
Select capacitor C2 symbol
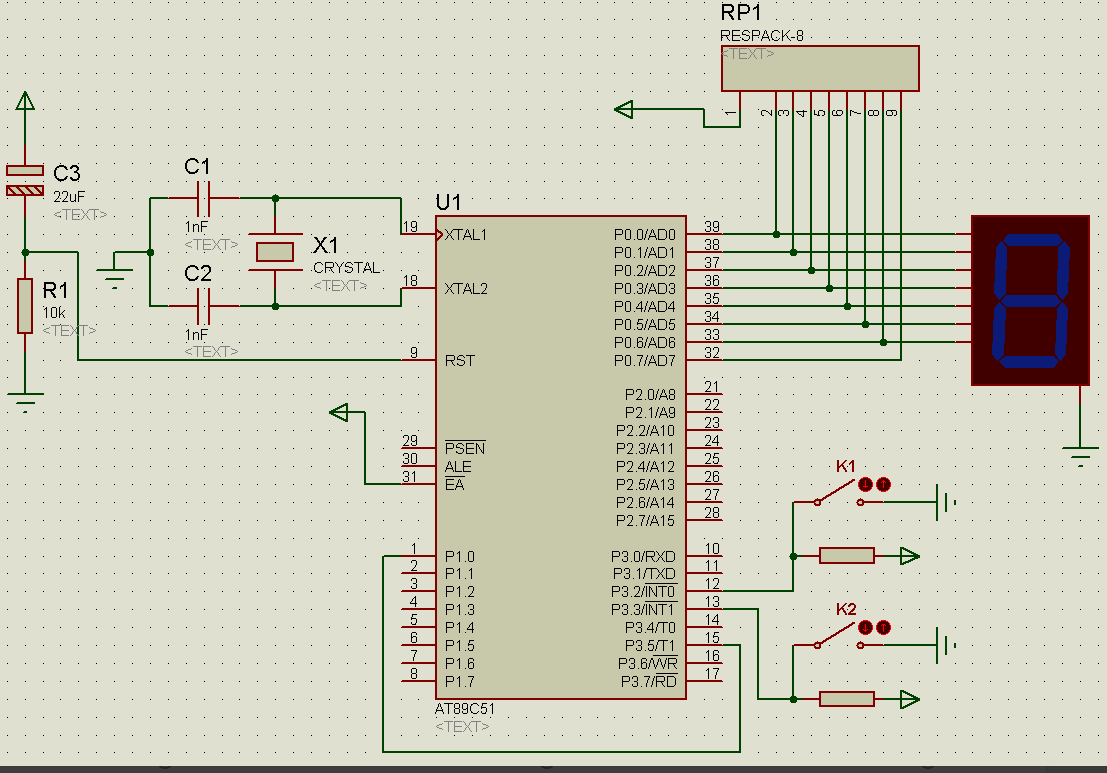click(x=203, y=306)
